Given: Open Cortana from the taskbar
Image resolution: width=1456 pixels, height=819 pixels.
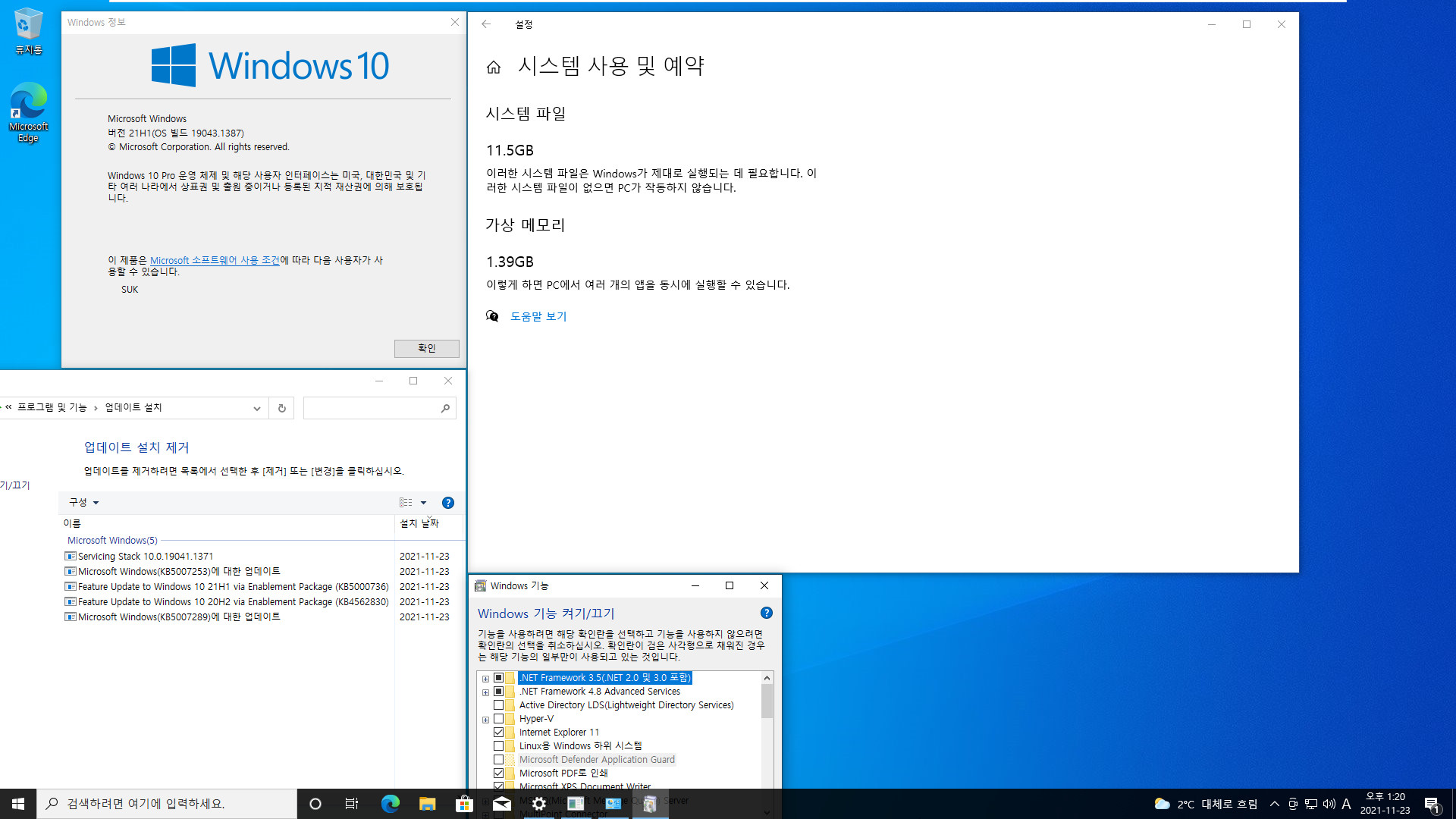Looking at the screenshot, I should point(315,804).
